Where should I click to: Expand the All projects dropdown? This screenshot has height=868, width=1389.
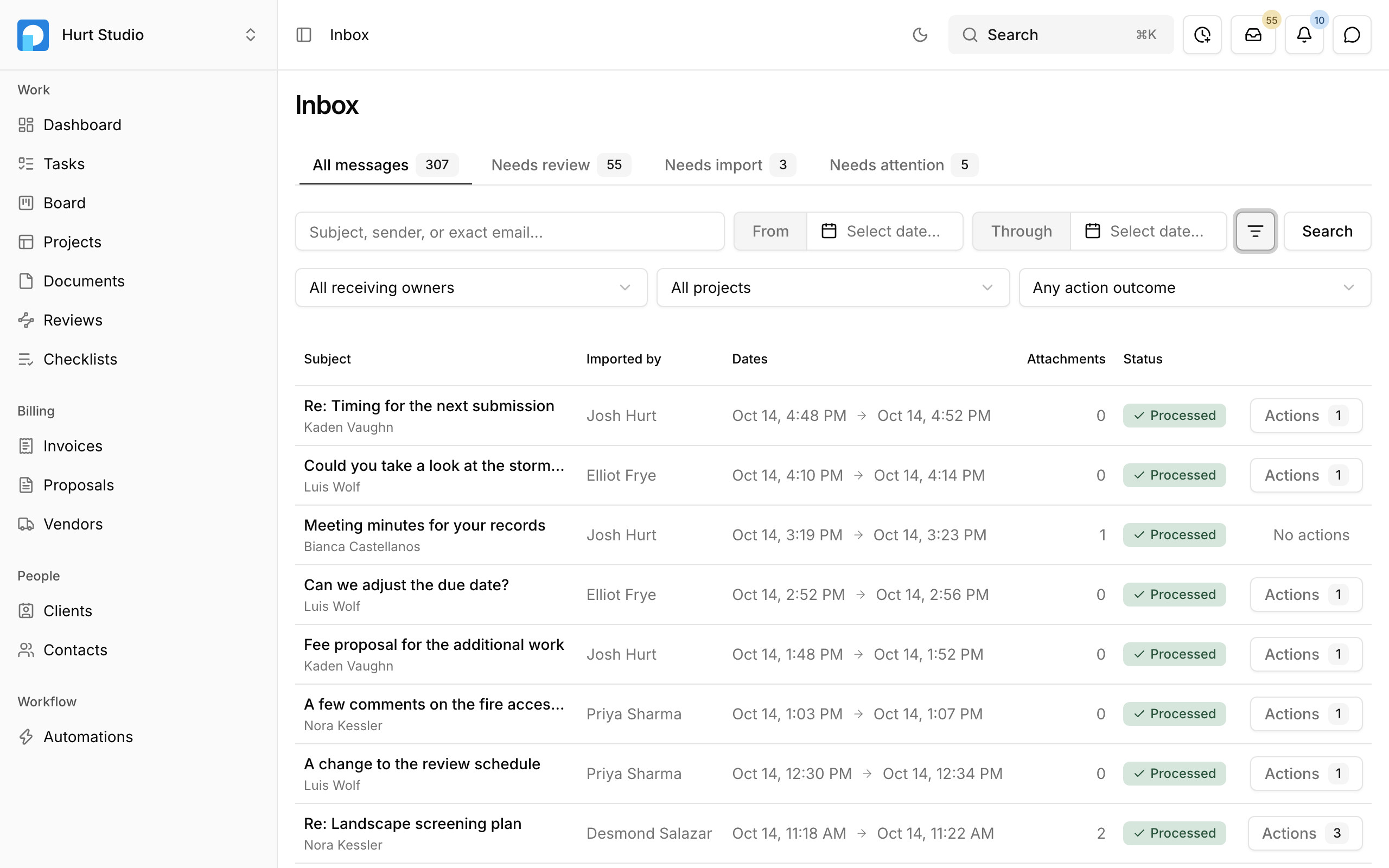[833, 288]
